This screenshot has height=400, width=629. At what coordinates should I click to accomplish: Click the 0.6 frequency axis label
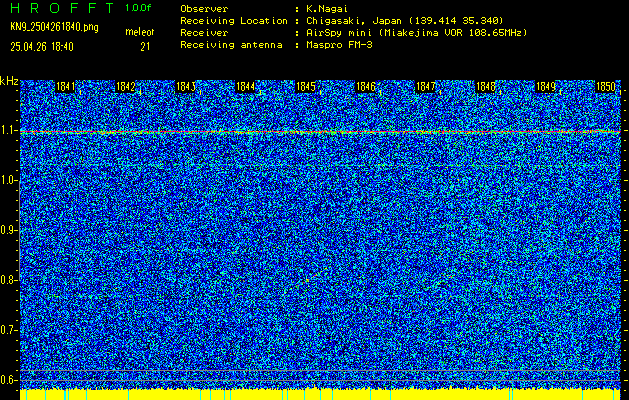click(x=7, y=380)
